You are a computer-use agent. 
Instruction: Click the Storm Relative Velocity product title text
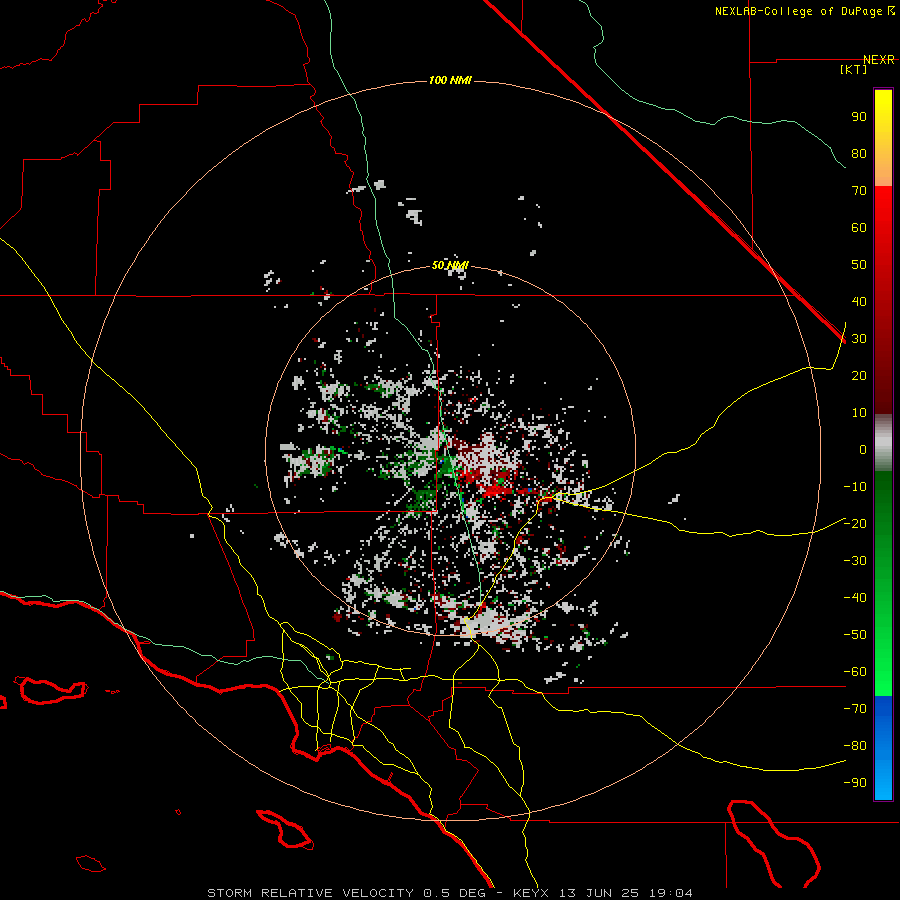pos(310,893)
